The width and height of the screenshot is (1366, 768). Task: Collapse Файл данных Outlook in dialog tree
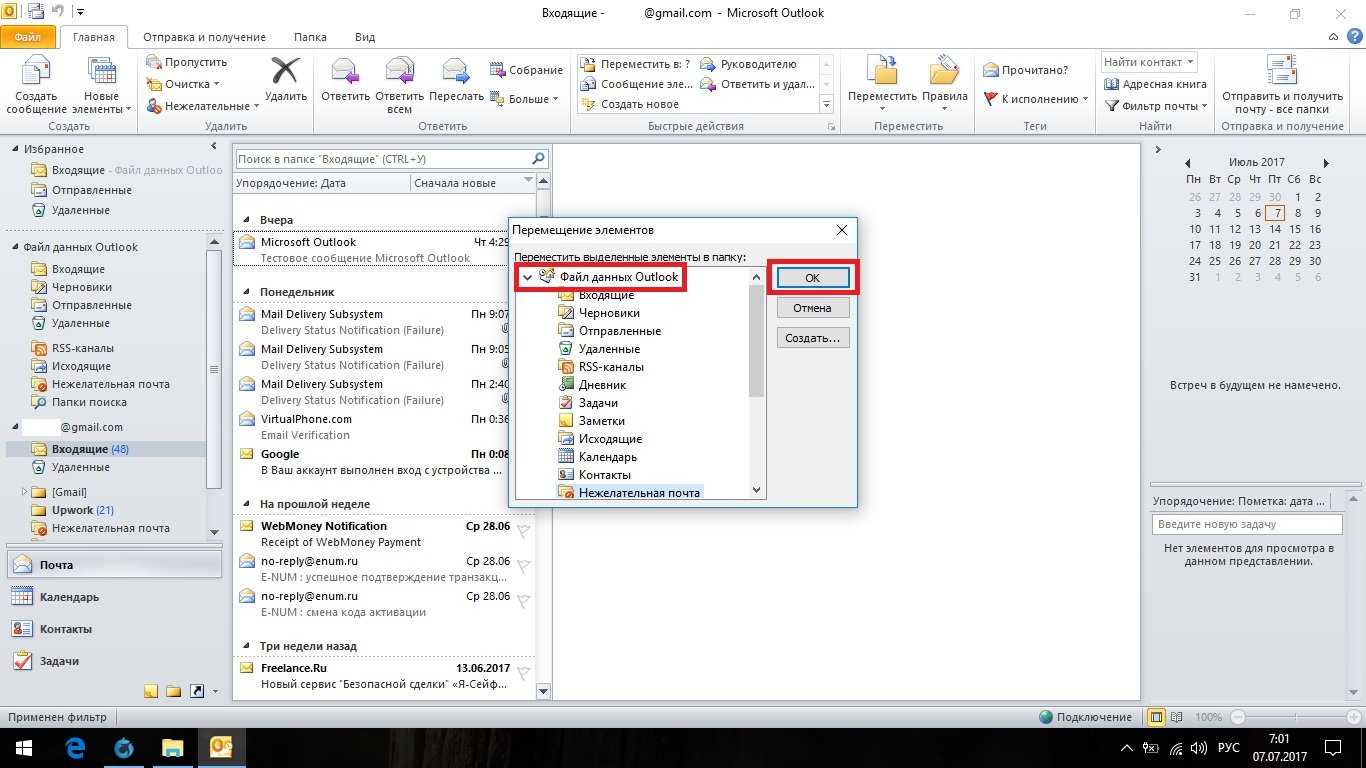[x=527, y=277]
